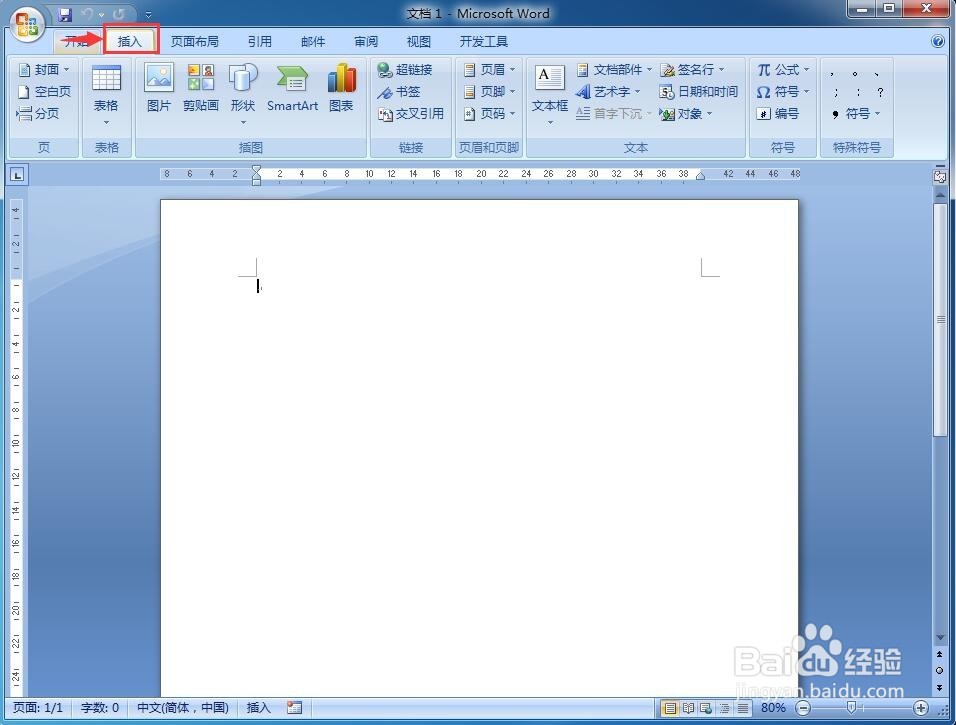956x725 pixels.
Task: Expand the equation (公式) dropdown
Action: click(x=807, y=70)
